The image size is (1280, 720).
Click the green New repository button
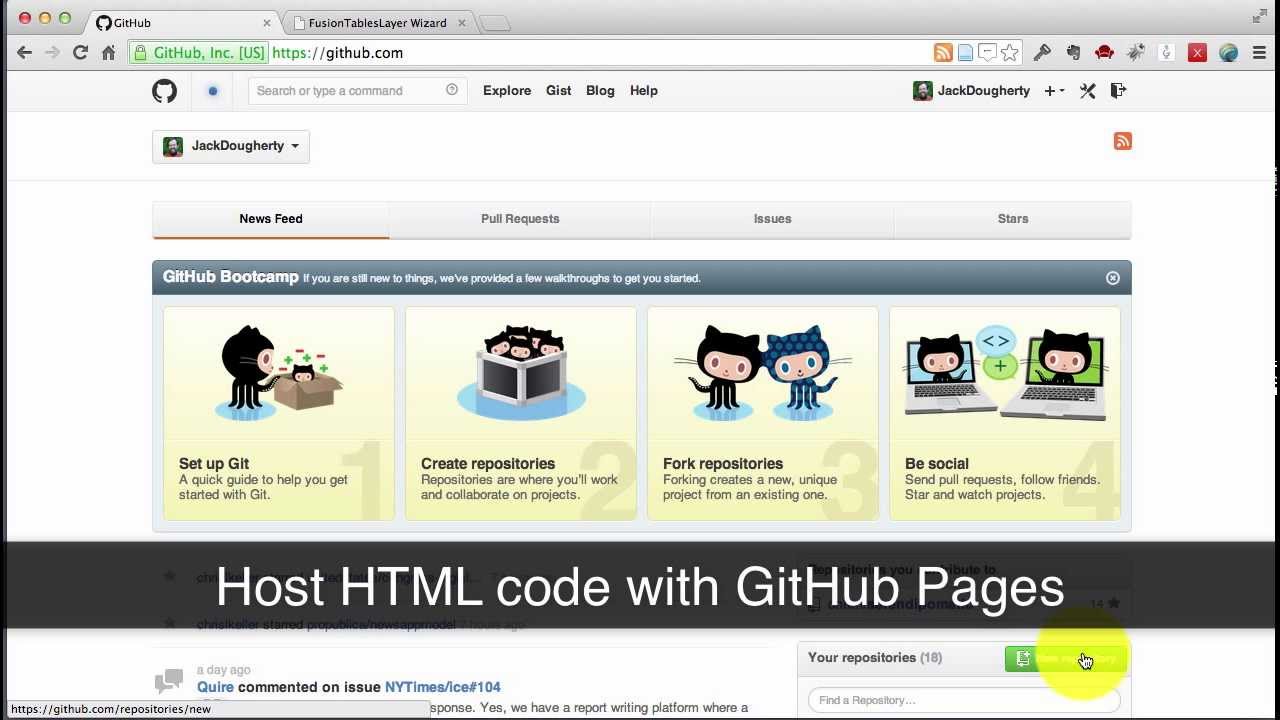click(1066, 658)
